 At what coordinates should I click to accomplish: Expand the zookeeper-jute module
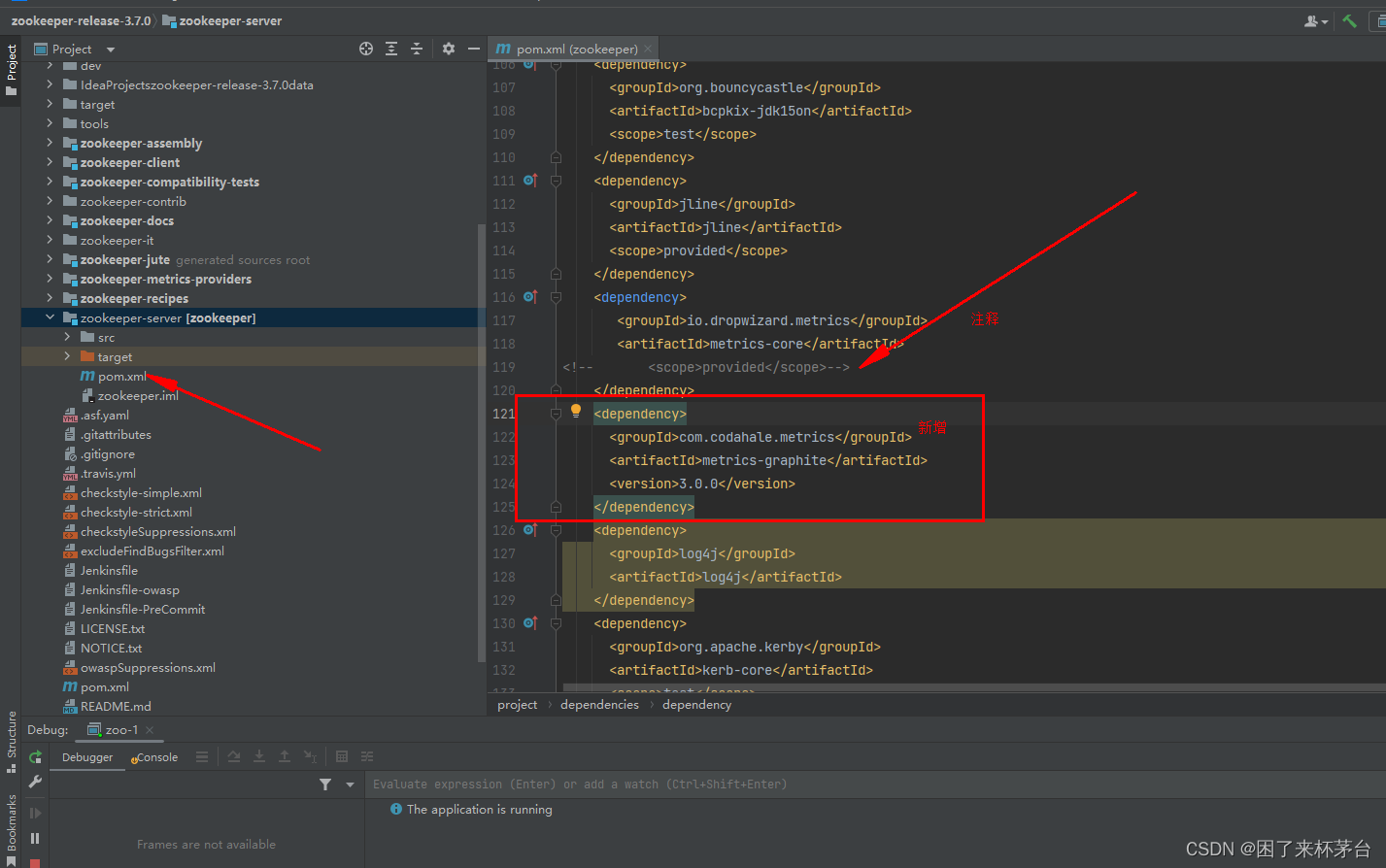50,259
